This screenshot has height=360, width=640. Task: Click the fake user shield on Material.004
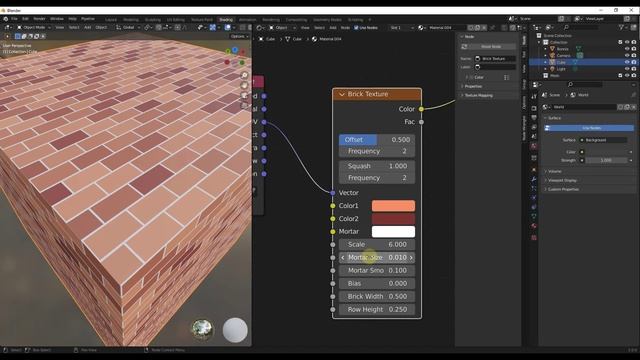click(471, 28)
